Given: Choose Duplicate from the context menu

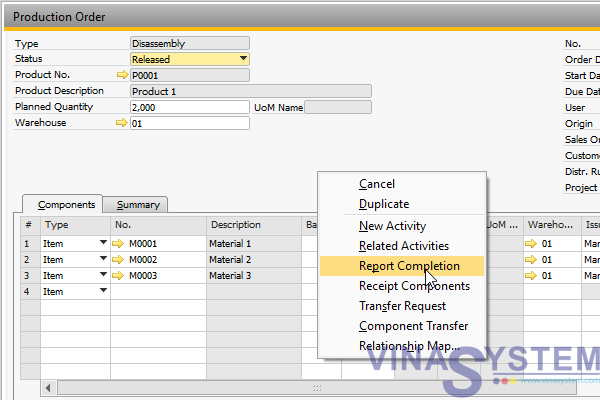Looking at the screenshot, I should [x=402, y=204].
